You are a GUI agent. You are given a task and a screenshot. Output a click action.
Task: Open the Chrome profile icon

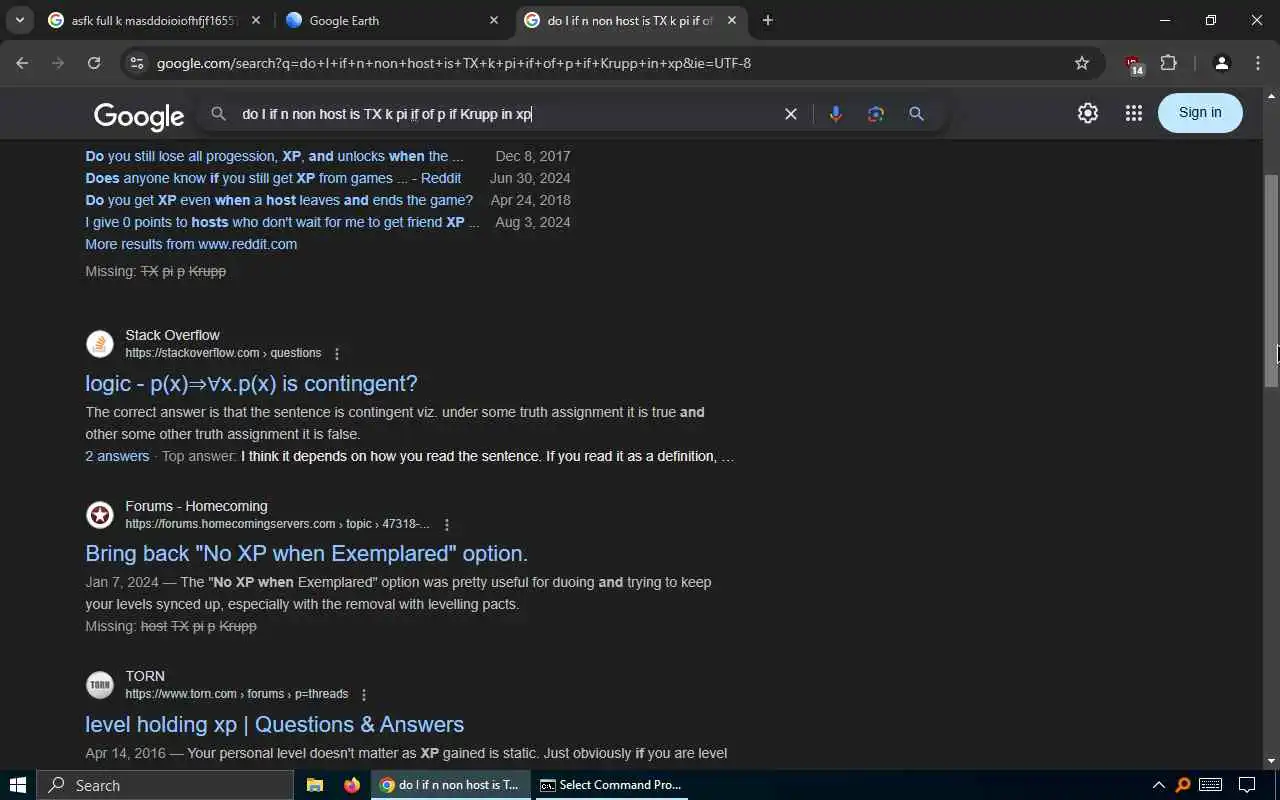point(1221,63)
